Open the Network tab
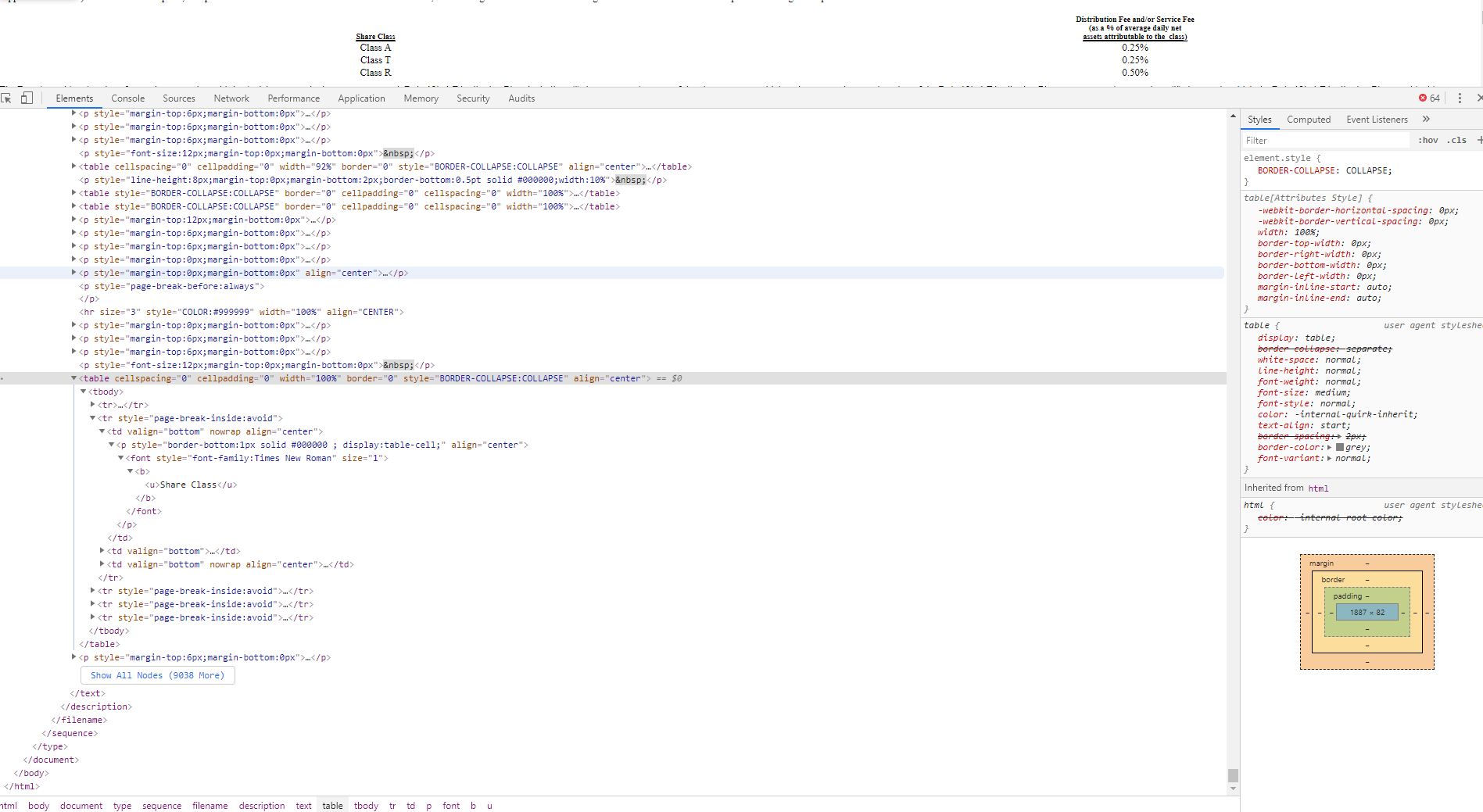This screenshot has width=1483, height=812. (x=231, y=98)
